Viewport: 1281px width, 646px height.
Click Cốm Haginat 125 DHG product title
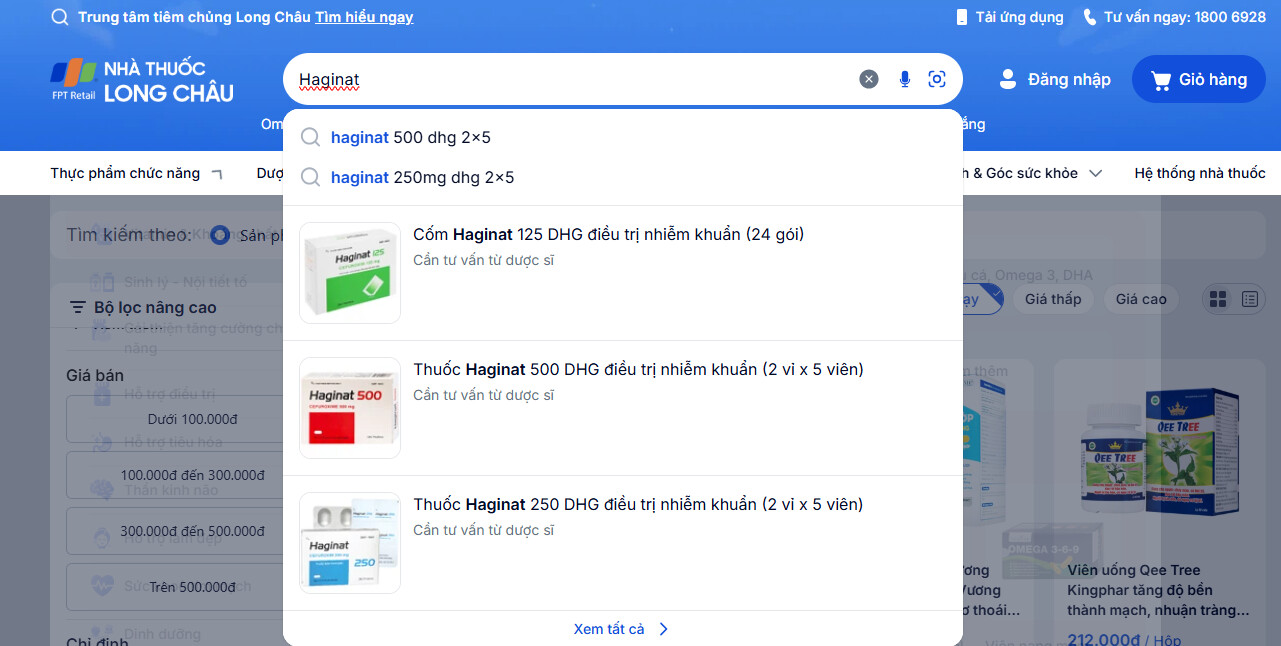click(609, 235)
